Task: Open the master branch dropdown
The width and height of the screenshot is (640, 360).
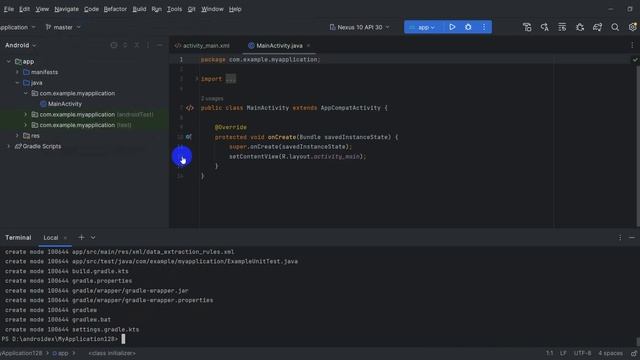Action: click(63, 27)
